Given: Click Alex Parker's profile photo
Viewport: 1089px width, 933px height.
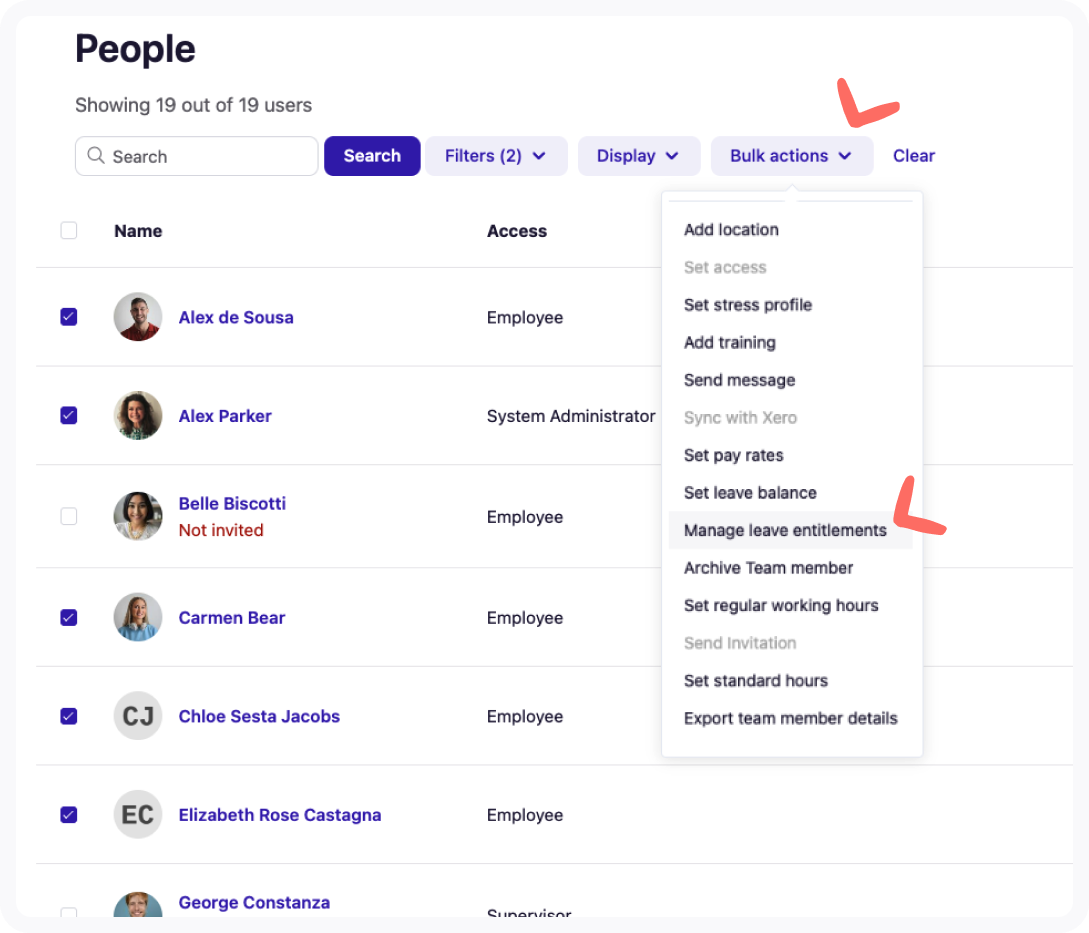Looking at the screenshot, I should [x=138, y=416].
